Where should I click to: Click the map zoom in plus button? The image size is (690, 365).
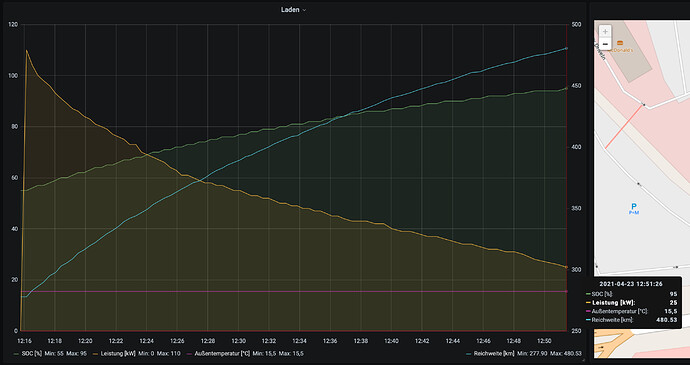[x=606, y=32]
